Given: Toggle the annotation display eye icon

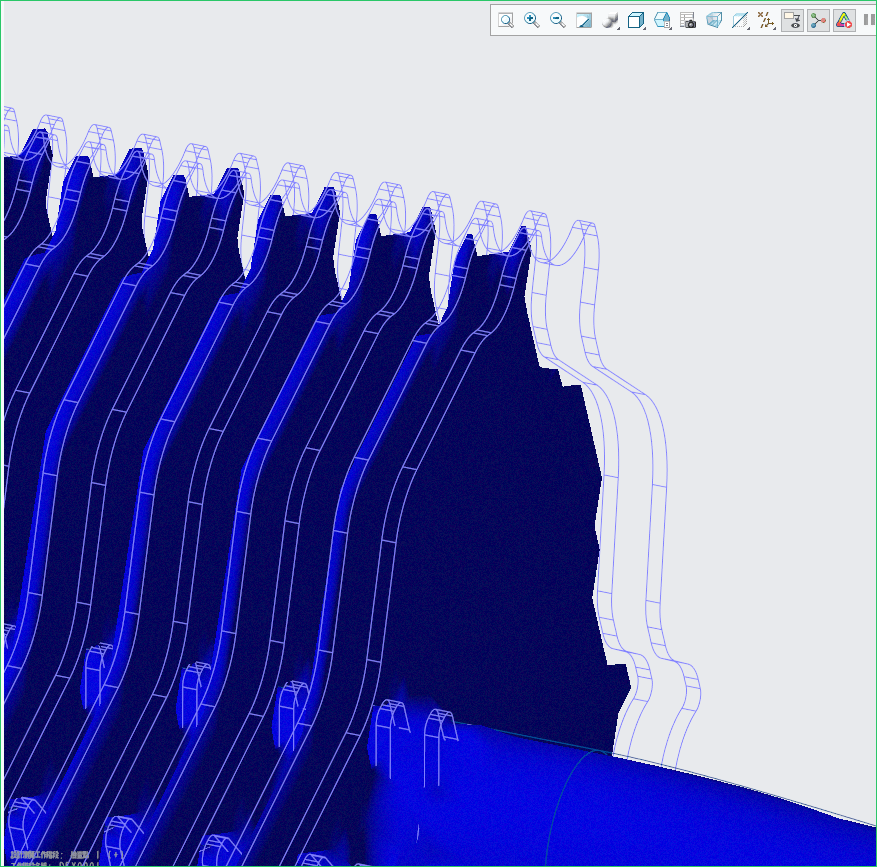Looking at the screenshot, I should click(792, 20).
